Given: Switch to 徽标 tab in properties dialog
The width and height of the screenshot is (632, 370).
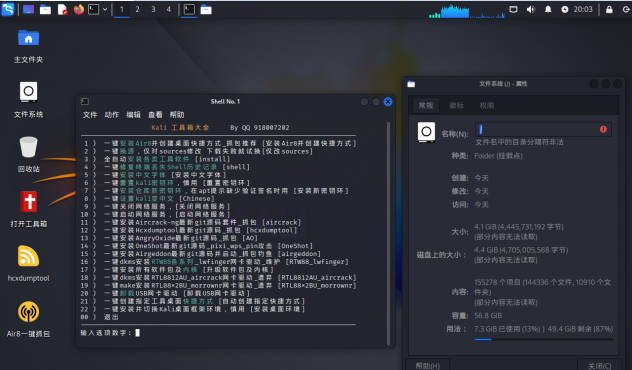Looking at the screenshot, I should (456, 106).
